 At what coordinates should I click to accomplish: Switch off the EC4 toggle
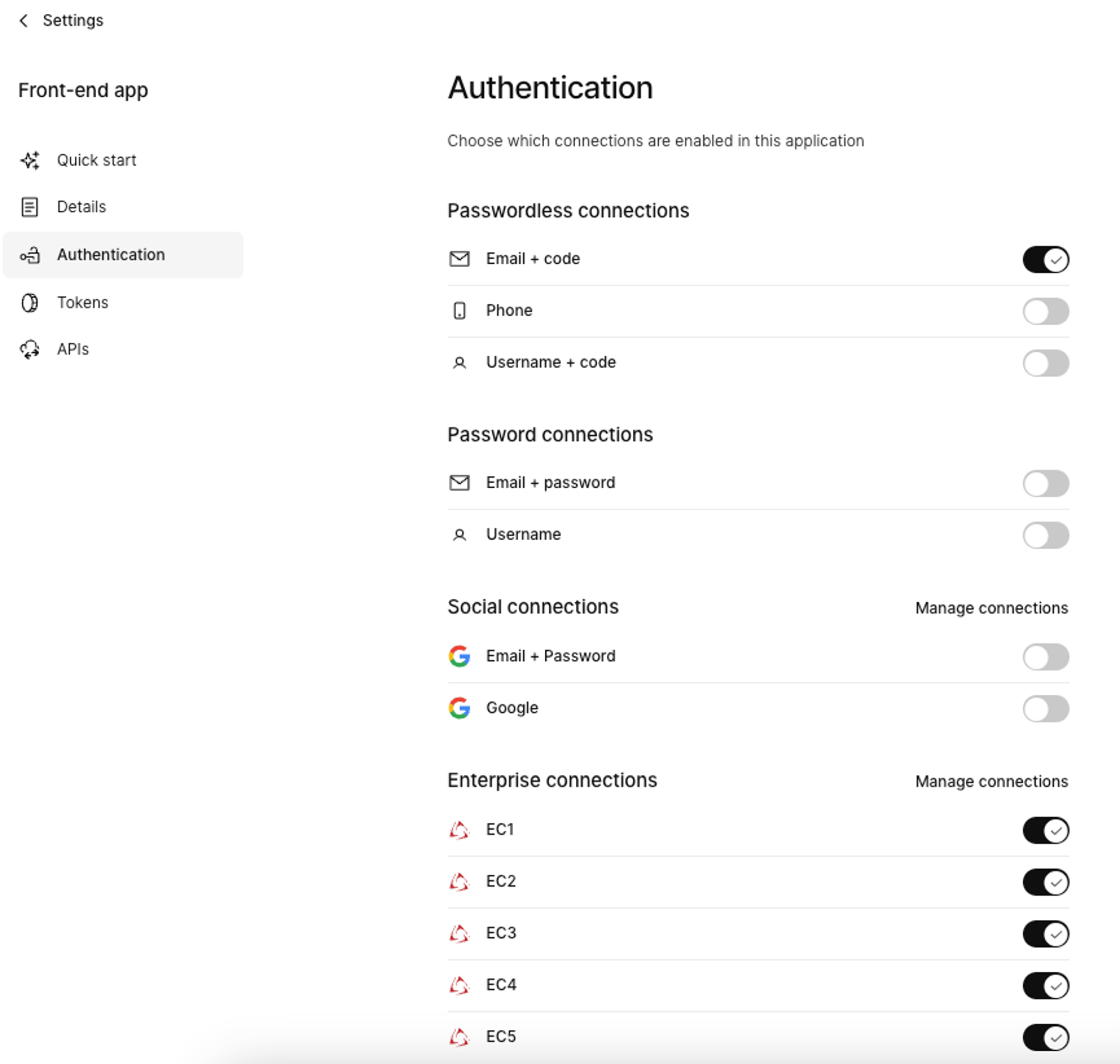(x=1046, y=986)
